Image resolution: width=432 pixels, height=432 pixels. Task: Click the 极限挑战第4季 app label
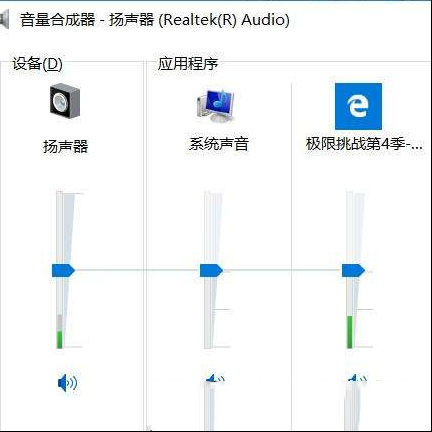364,144
